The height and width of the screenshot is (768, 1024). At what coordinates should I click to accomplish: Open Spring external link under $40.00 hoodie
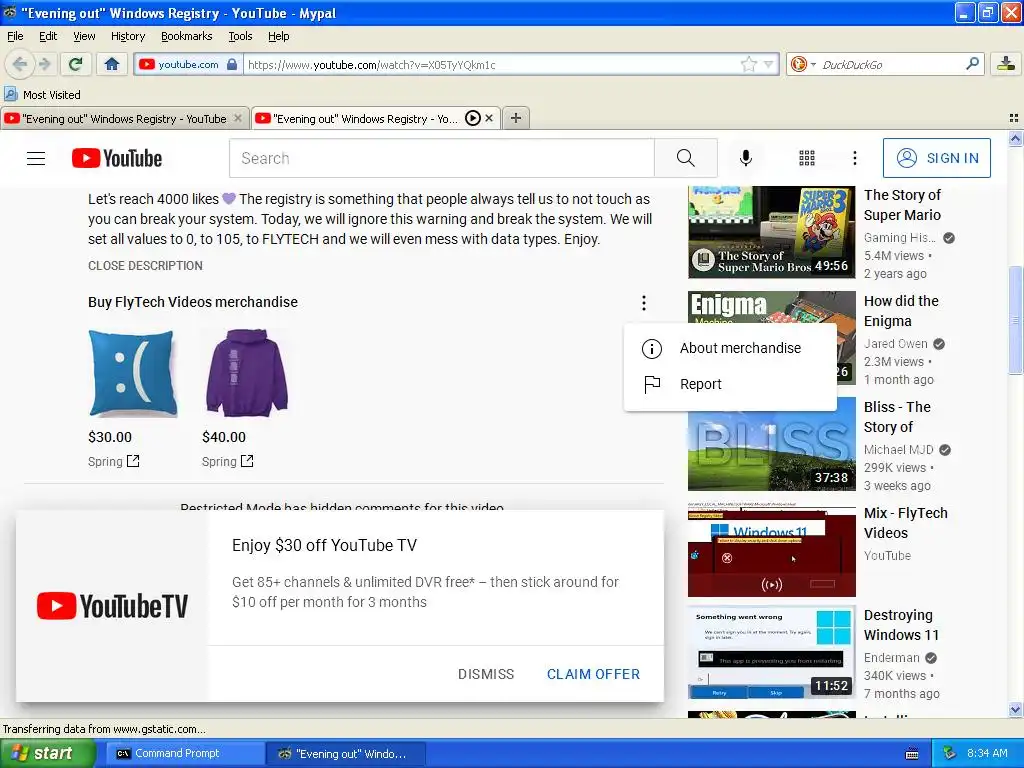pyautogui.click(x=228, y=462)
